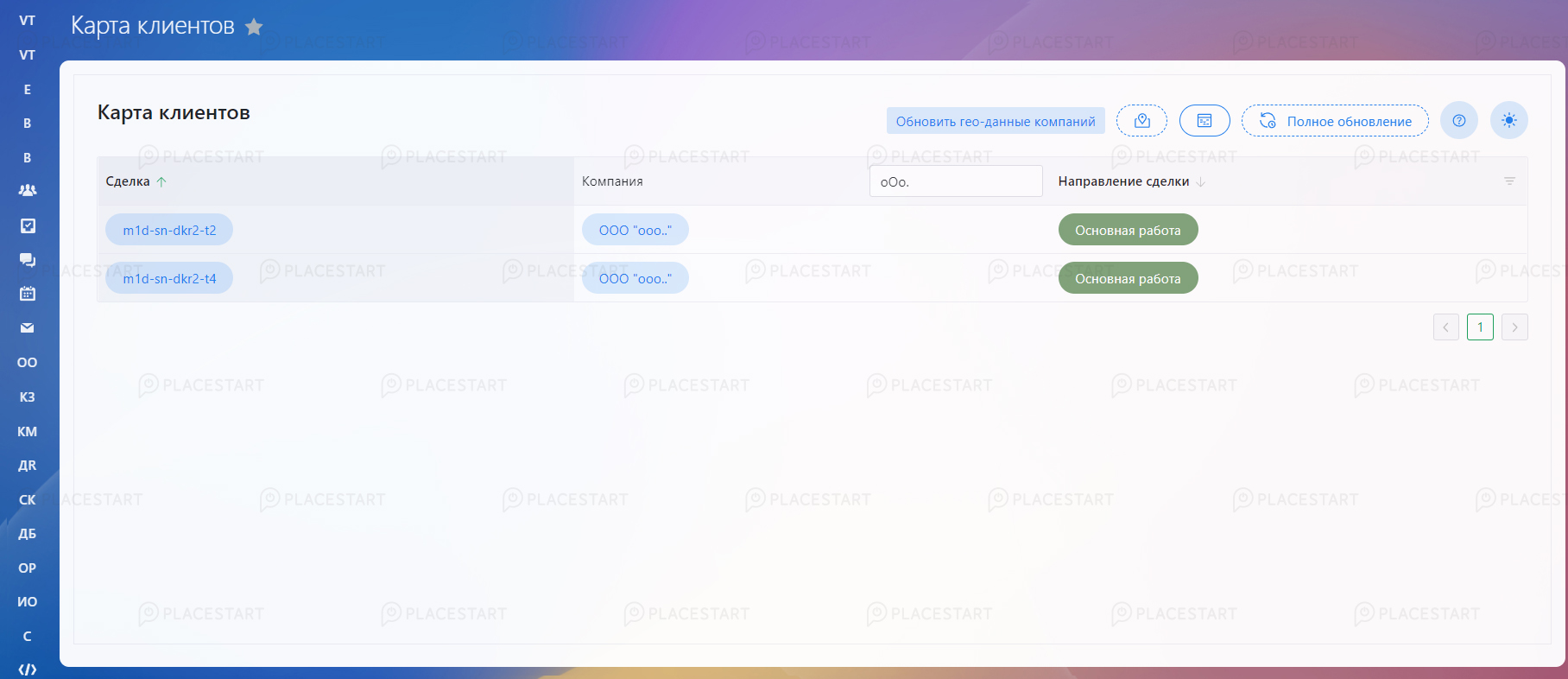Open the calendar sidebar icon

tap(28, 294)
